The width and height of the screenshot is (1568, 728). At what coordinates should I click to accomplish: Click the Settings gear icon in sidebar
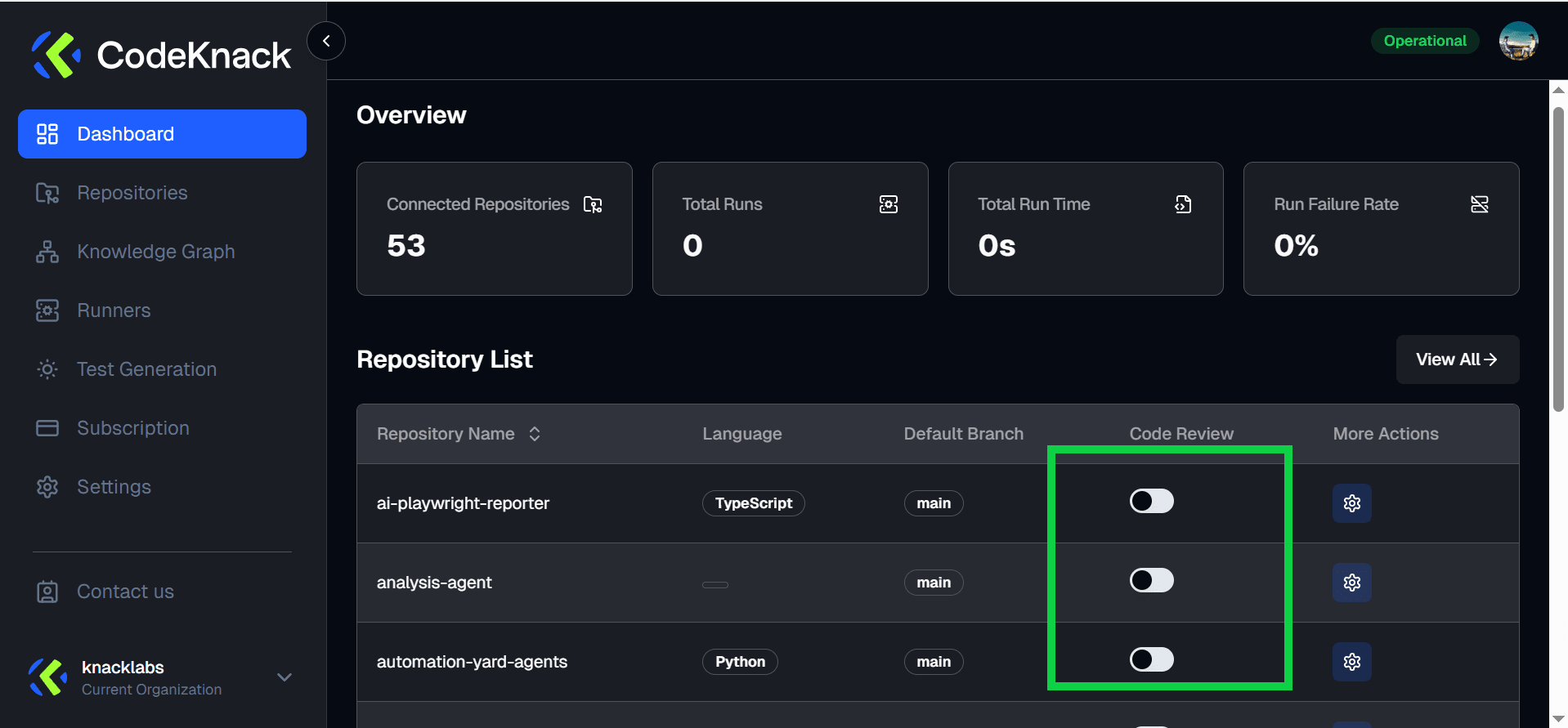point(47,487)
